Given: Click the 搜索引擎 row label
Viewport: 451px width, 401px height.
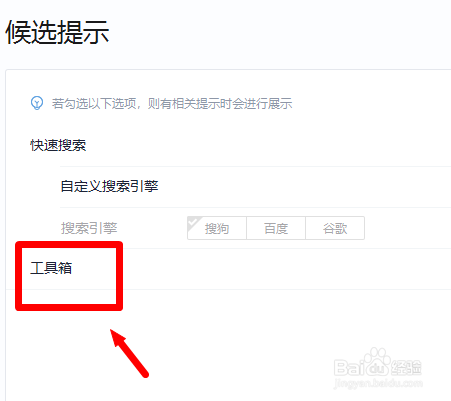Looking at the screenshot, I should (x=89, y=228).
